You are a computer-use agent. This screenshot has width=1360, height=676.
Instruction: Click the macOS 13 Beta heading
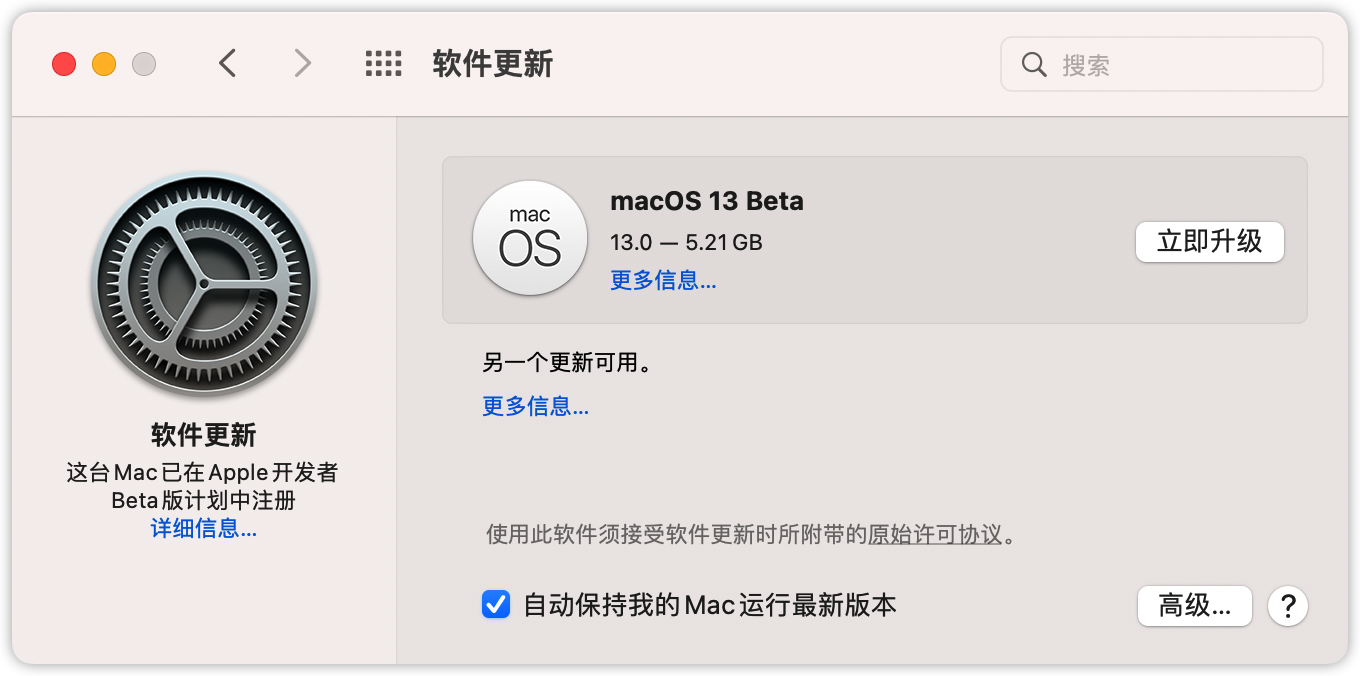(x=706, y=201)
